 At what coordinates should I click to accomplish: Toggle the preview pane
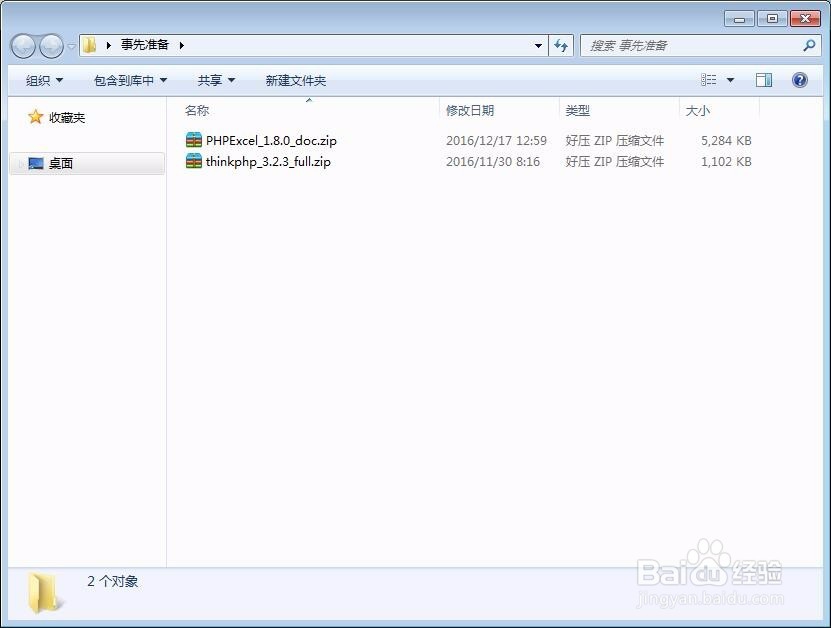tap(763, 79)
